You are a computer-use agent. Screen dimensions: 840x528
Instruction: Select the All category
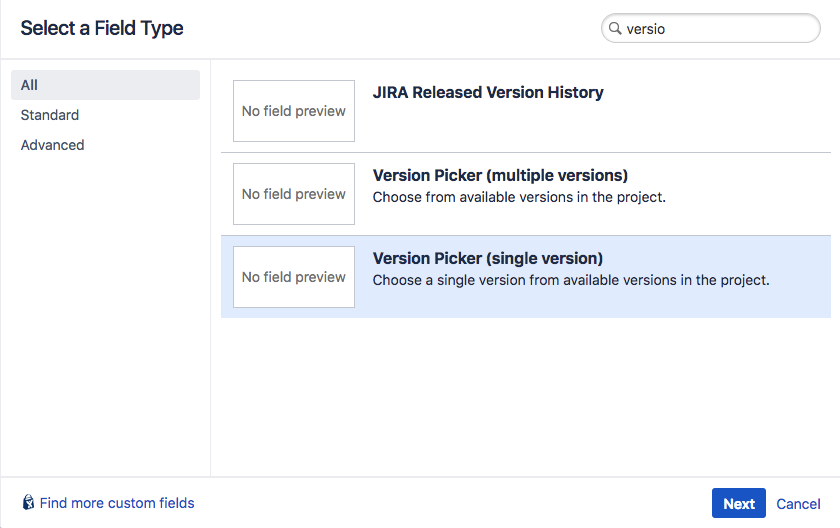coord(106,85)
